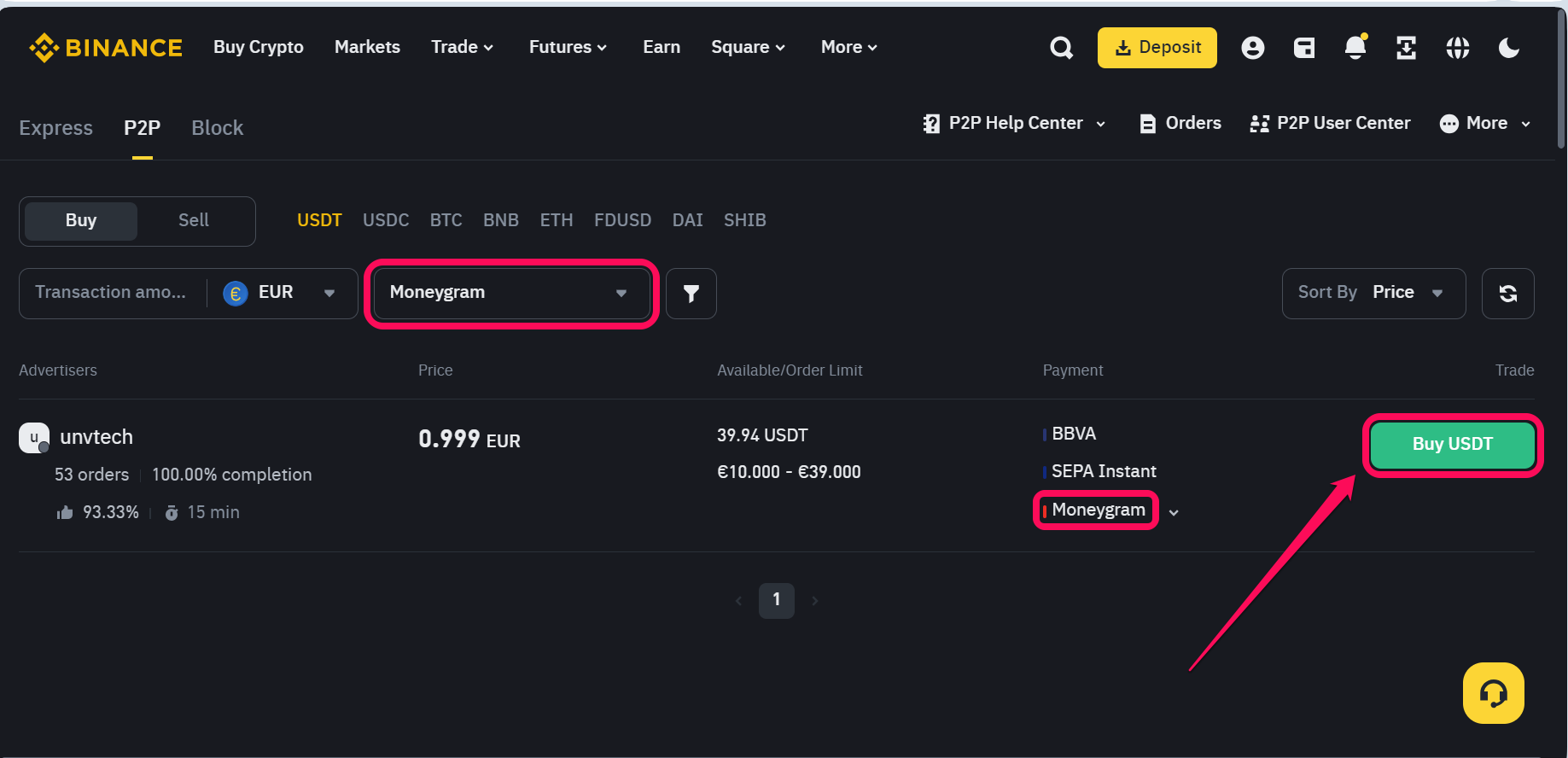Click the yellow Deposit button
1568x758 pixels.
1157,48
